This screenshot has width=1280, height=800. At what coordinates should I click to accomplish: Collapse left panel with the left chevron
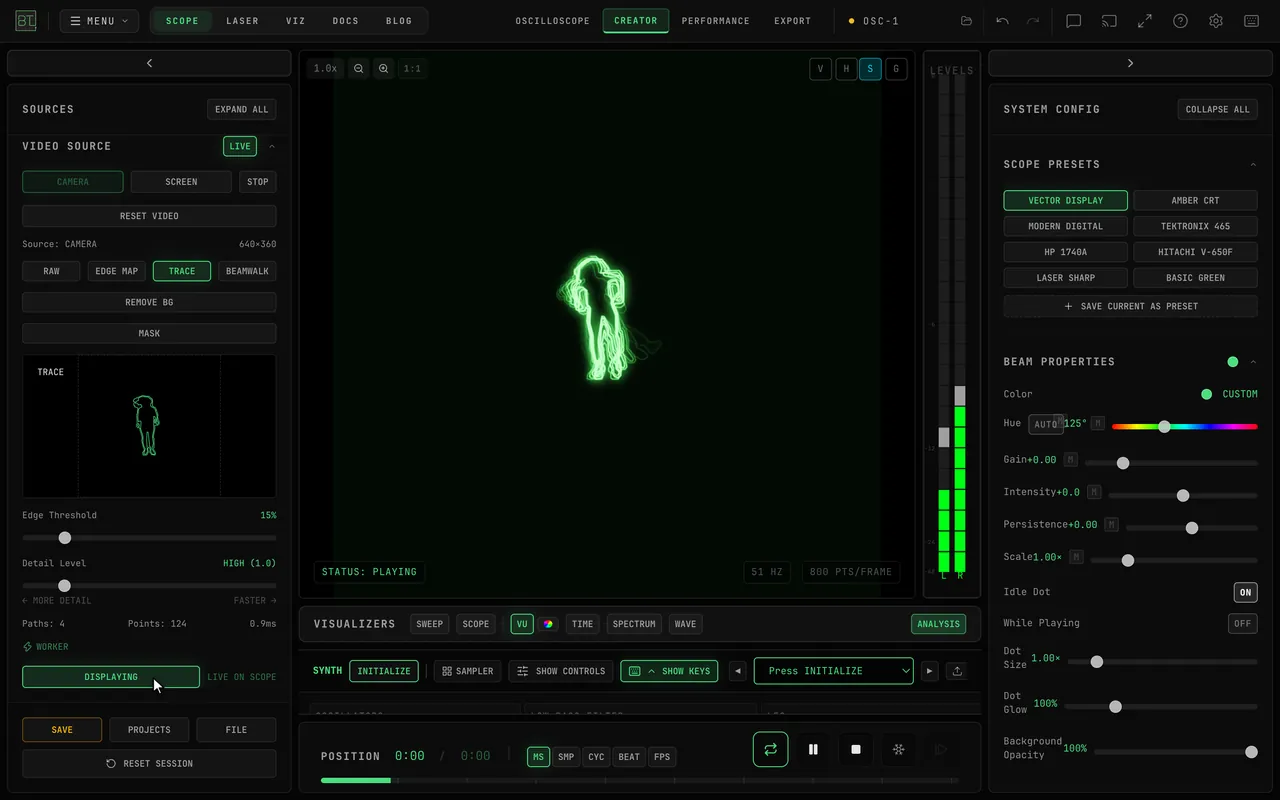pos(149,63)
